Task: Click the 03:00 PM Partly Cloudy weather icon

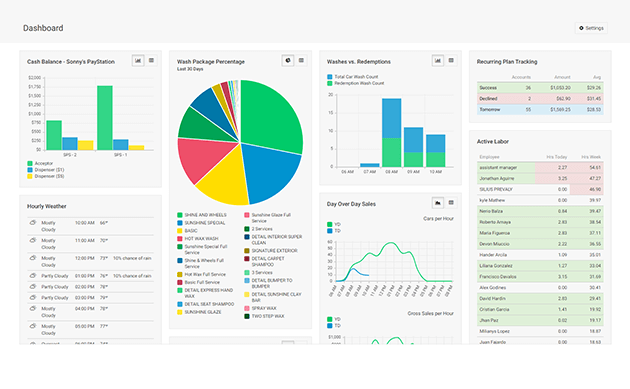Action: 33,297
